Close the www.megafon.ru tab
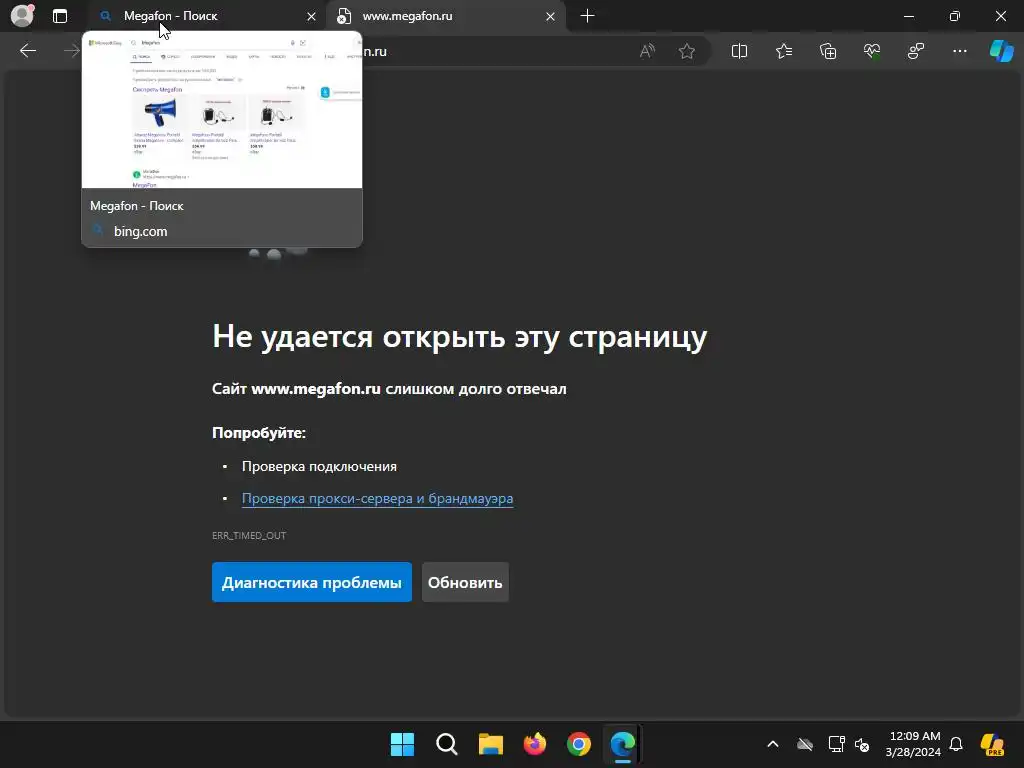 point(551,16)
